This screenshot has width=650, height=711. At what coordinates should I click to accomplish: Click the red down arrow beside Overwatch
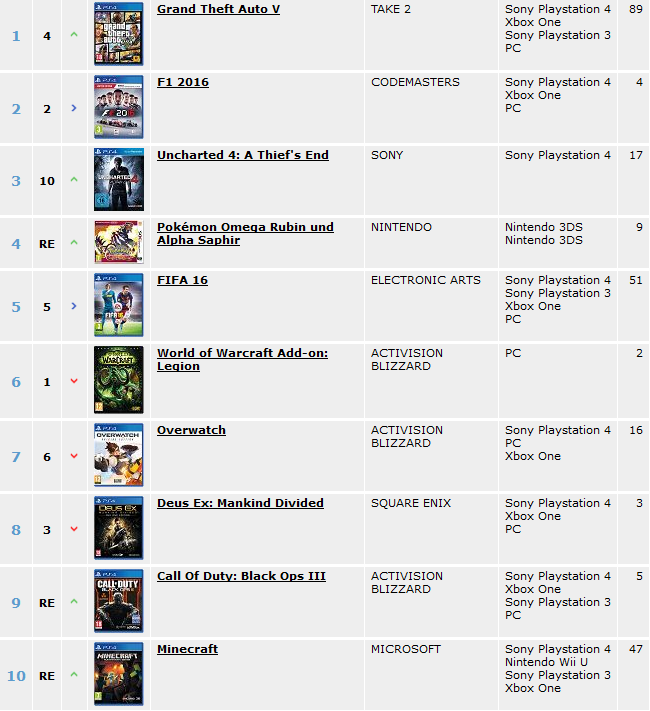coord(74,456)
